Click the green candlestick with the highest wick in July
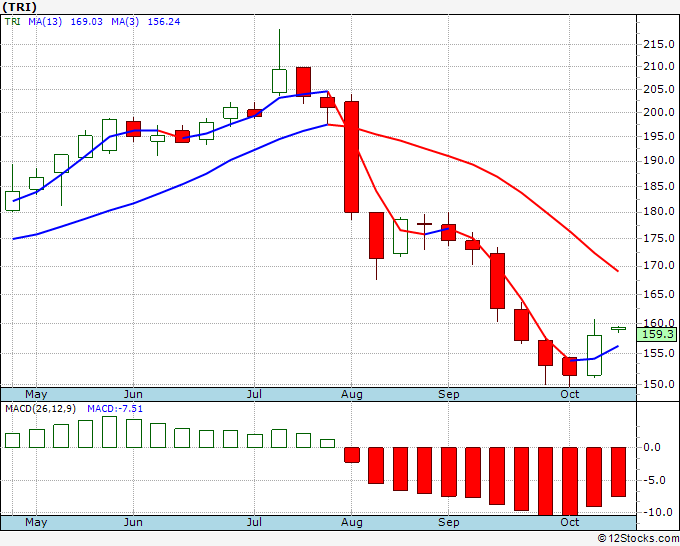The height and width of the screenshot is (546, 680). [x=279, y=81]
